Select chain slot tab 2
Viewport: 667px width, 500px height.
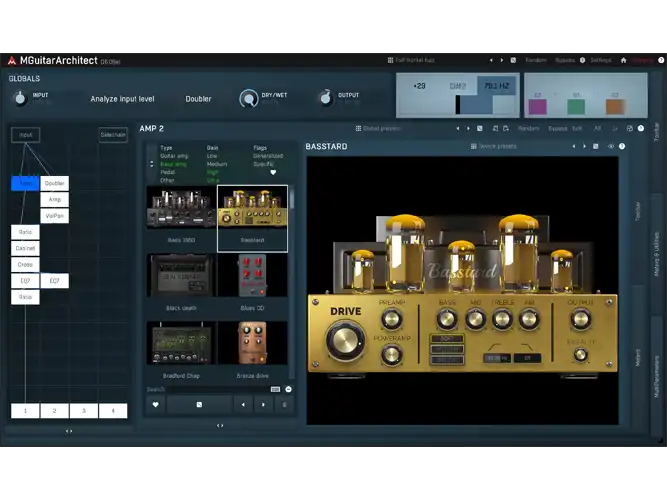[54, 411]
